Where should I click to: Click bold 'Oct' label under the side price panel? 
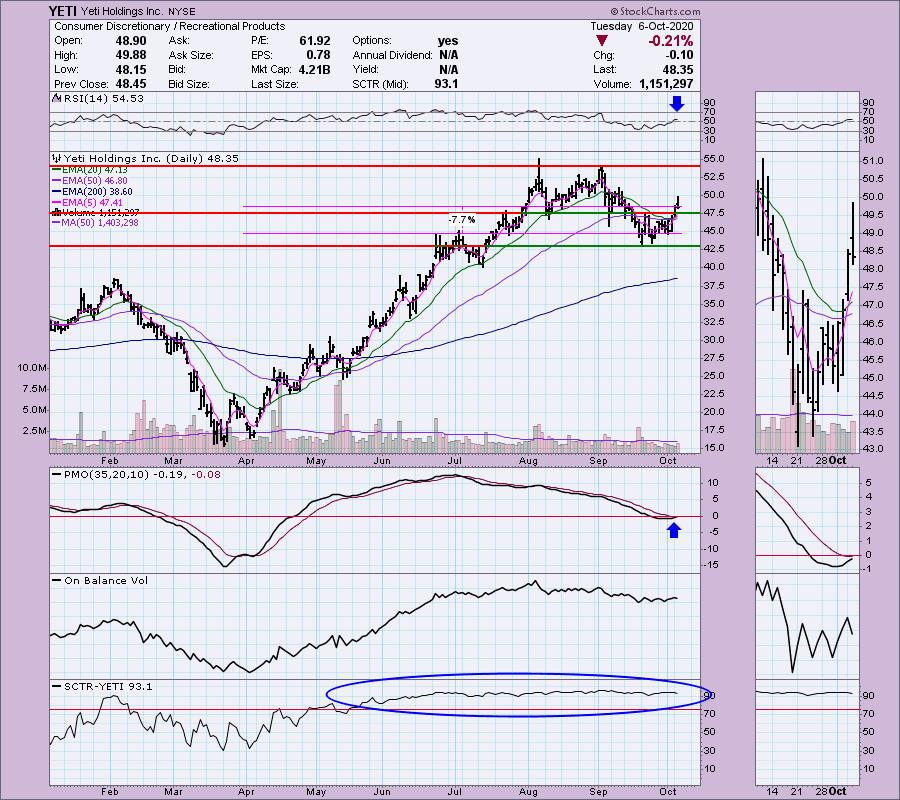[837, 460]
